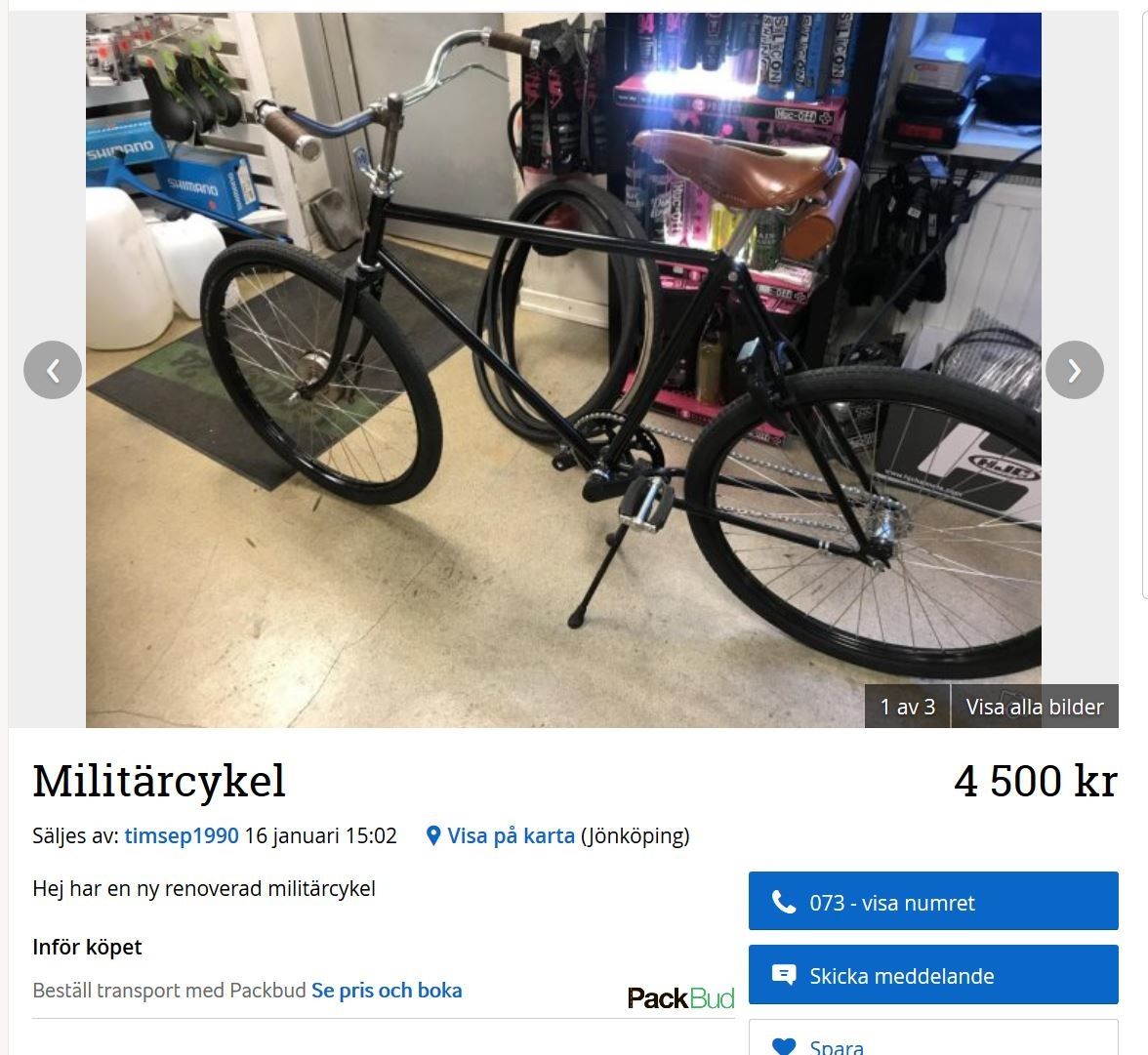Follow Se pris och boka link
Image resolution: width=1148 pixels, height=1055 pixels.
click(387, 991)
